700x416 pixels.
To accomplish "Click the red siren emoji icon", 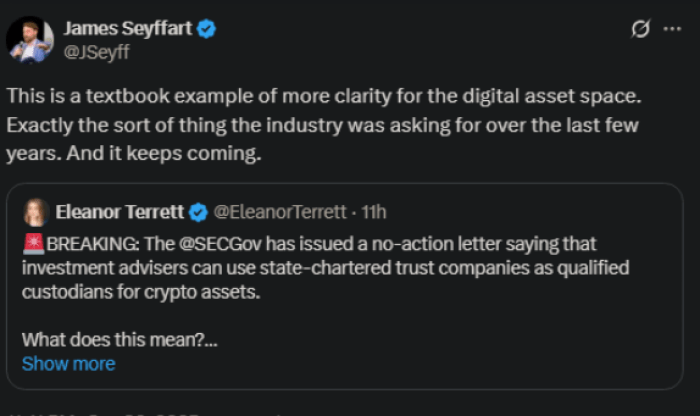I will (x=32, y=241).
